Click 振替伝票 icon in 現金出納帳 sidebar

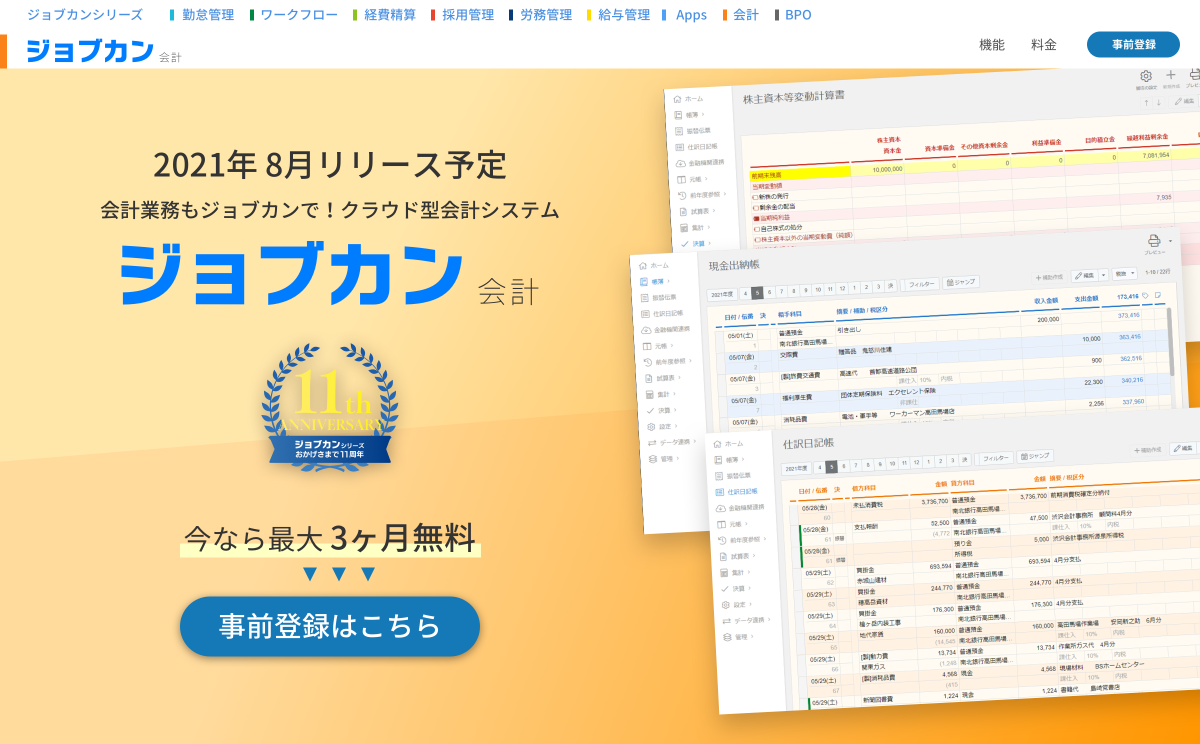645,297
